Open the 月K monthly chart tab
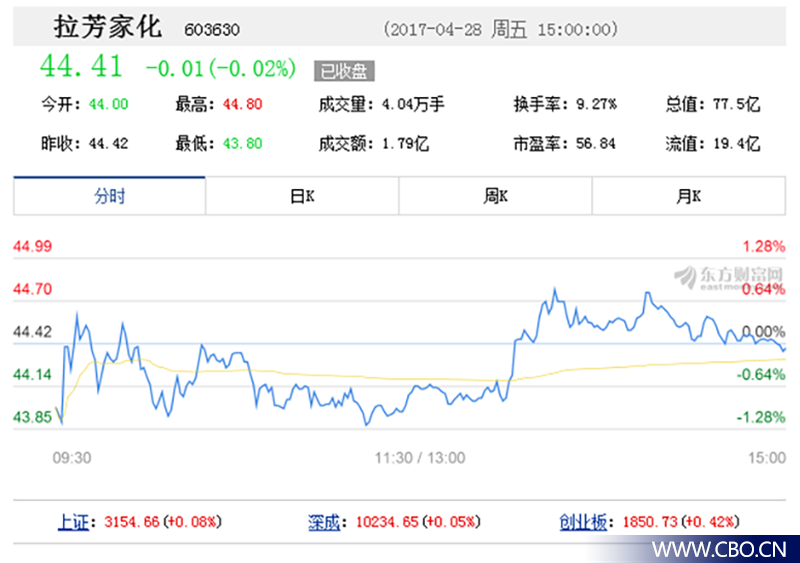Image resolution: width=800 pixels, height=563 pixels. pos(689,196)
